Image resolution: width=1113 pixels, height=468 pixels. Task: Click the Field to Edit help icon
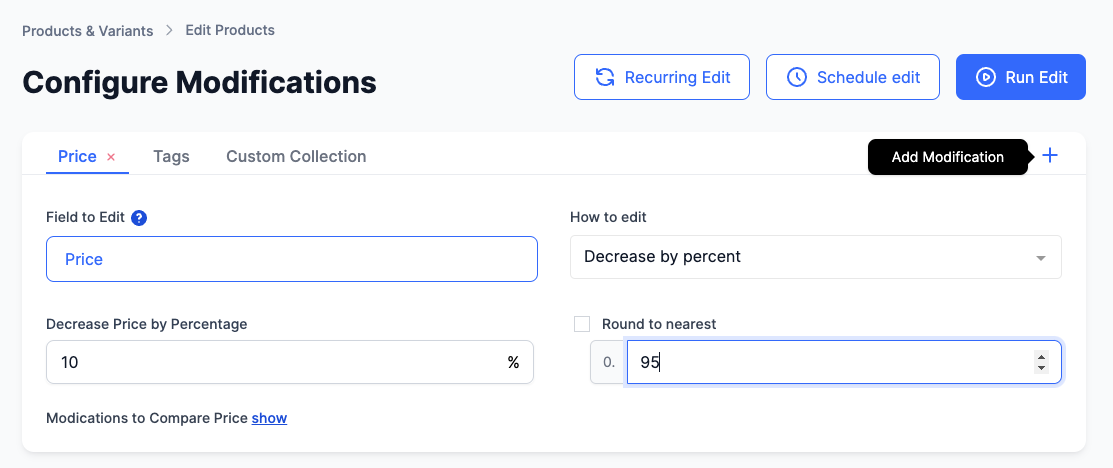[139, 218]
